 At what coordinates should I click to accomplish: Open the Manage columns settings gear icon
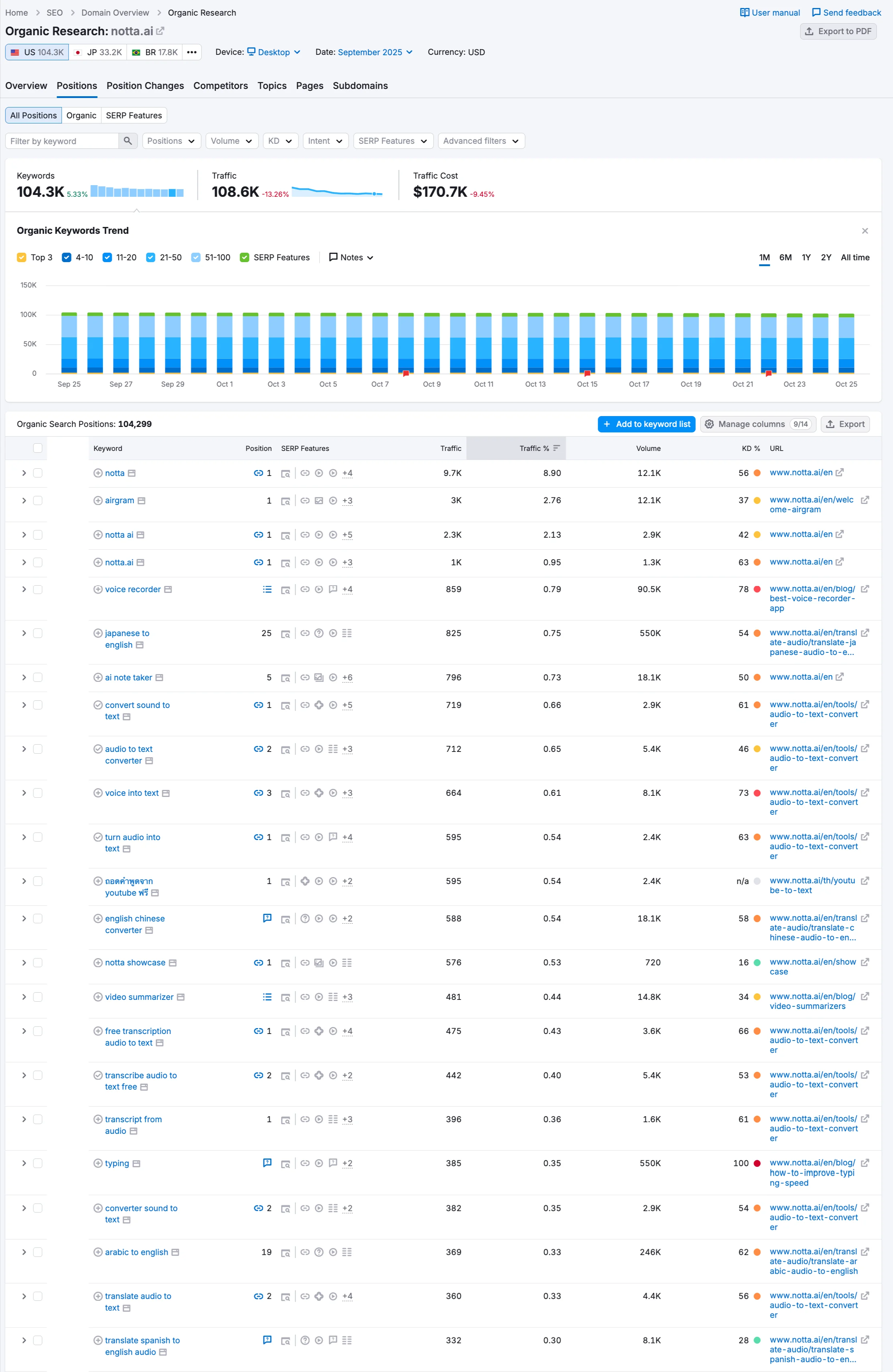pyautogui.click(x=710, y=424)
